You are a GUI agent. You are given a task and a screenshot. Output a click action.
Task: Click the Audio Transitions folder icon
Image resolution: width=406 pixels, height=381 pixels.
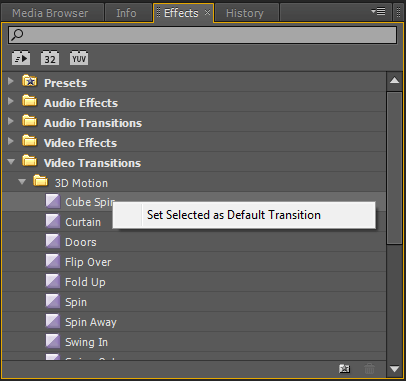[30, 121]
